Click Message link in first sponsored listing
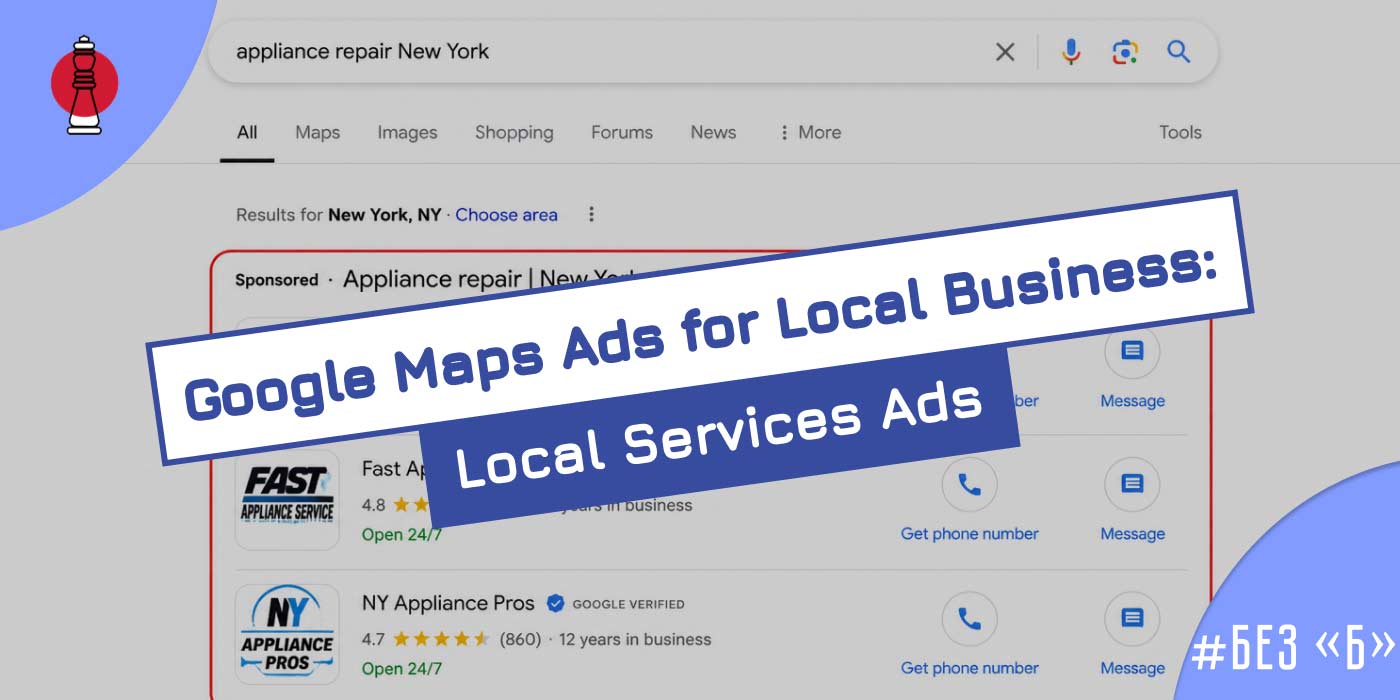1400x700 pixels. [1132, 401]
